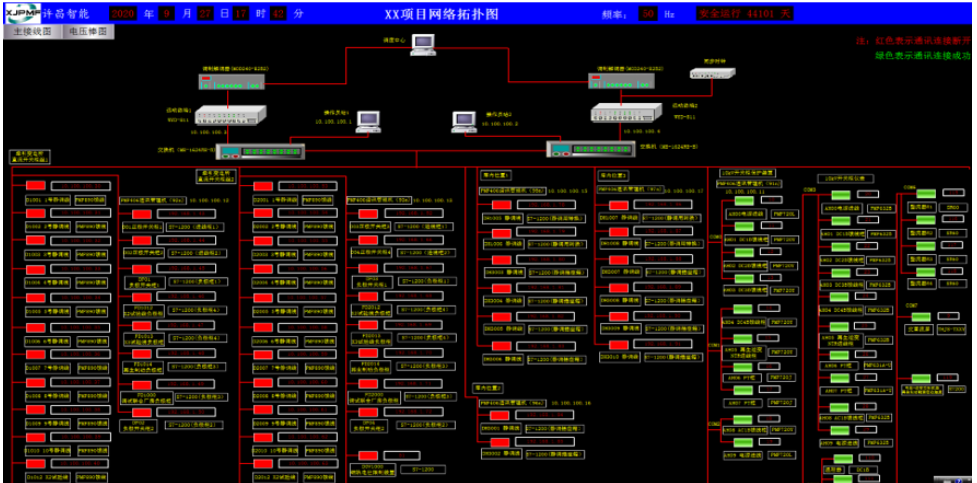Click the D2001 1号静调柜 label
Viewport: 977px width, 483px height.
[x=275, y=201]
